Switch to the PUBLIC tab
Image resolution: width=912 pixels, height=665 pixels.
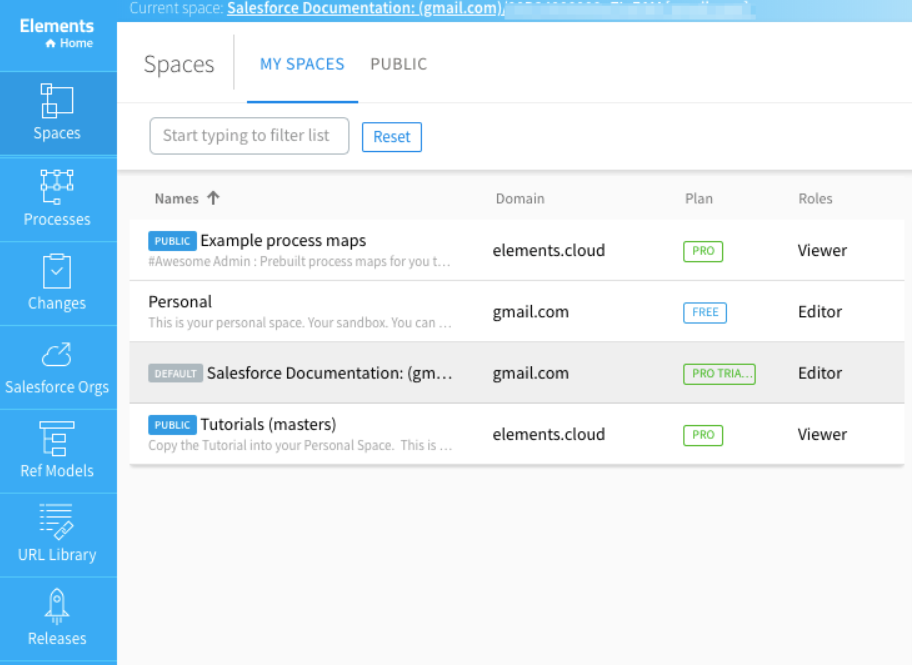click(x=399, y=64)
